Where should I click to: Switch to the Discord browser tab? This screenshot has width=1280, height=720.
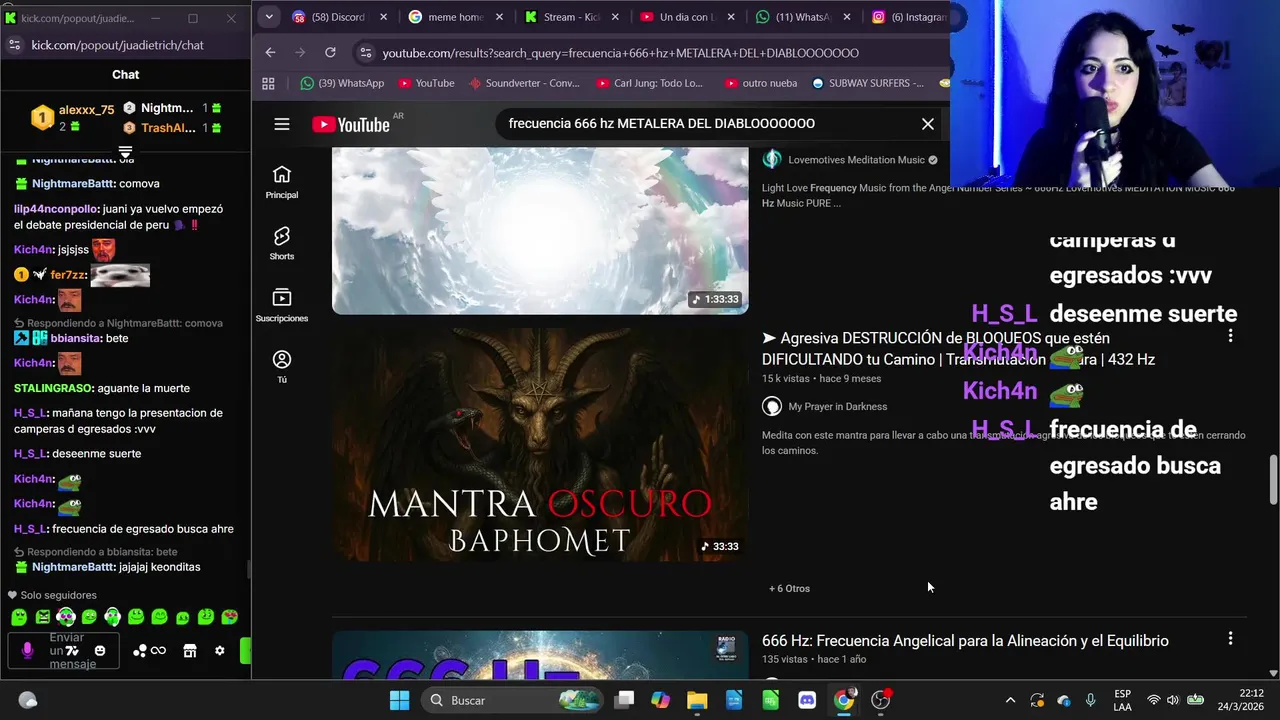tap(337, 17)
